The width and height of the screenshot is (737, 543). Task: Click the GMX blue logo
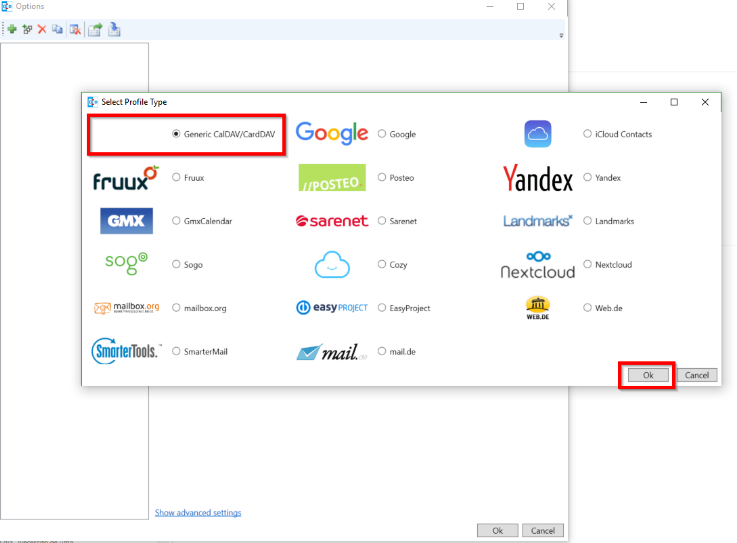click(126, 220)
